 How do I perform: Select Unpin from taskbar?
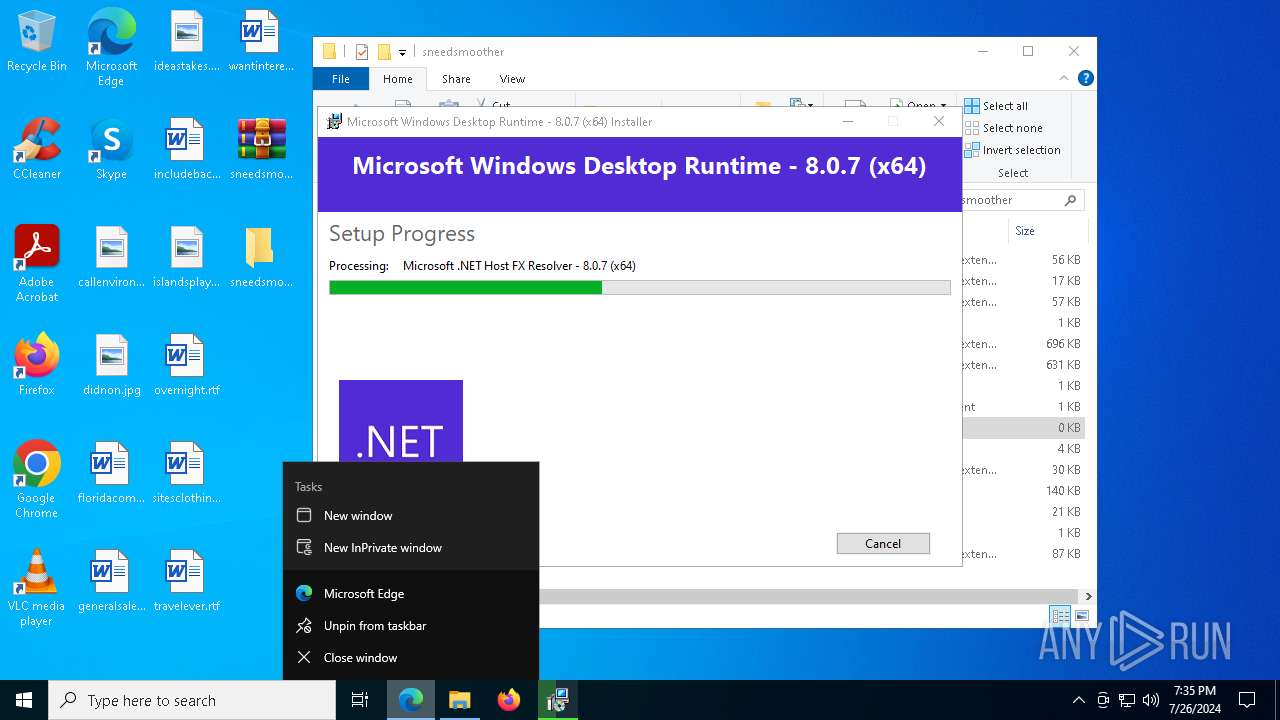[x=411, y=626]
